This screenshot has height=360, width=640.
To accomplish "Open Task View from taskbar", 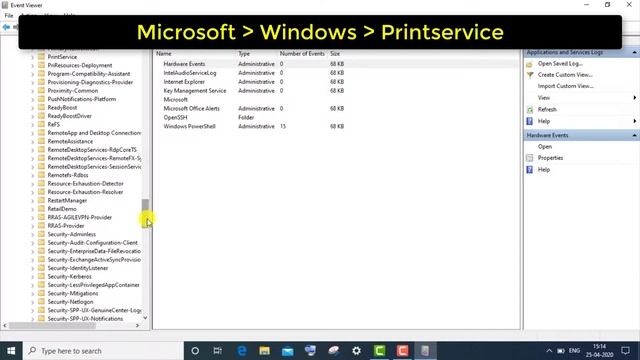I will (218, 351).
